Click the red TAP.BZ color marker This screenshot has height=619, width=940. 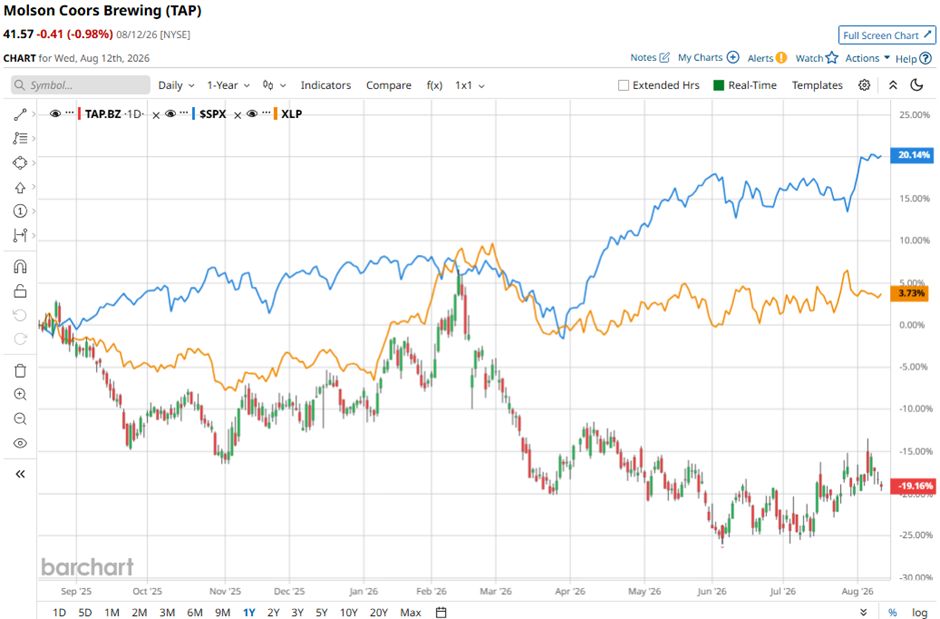pyautogui.click(x=79, y=114)
